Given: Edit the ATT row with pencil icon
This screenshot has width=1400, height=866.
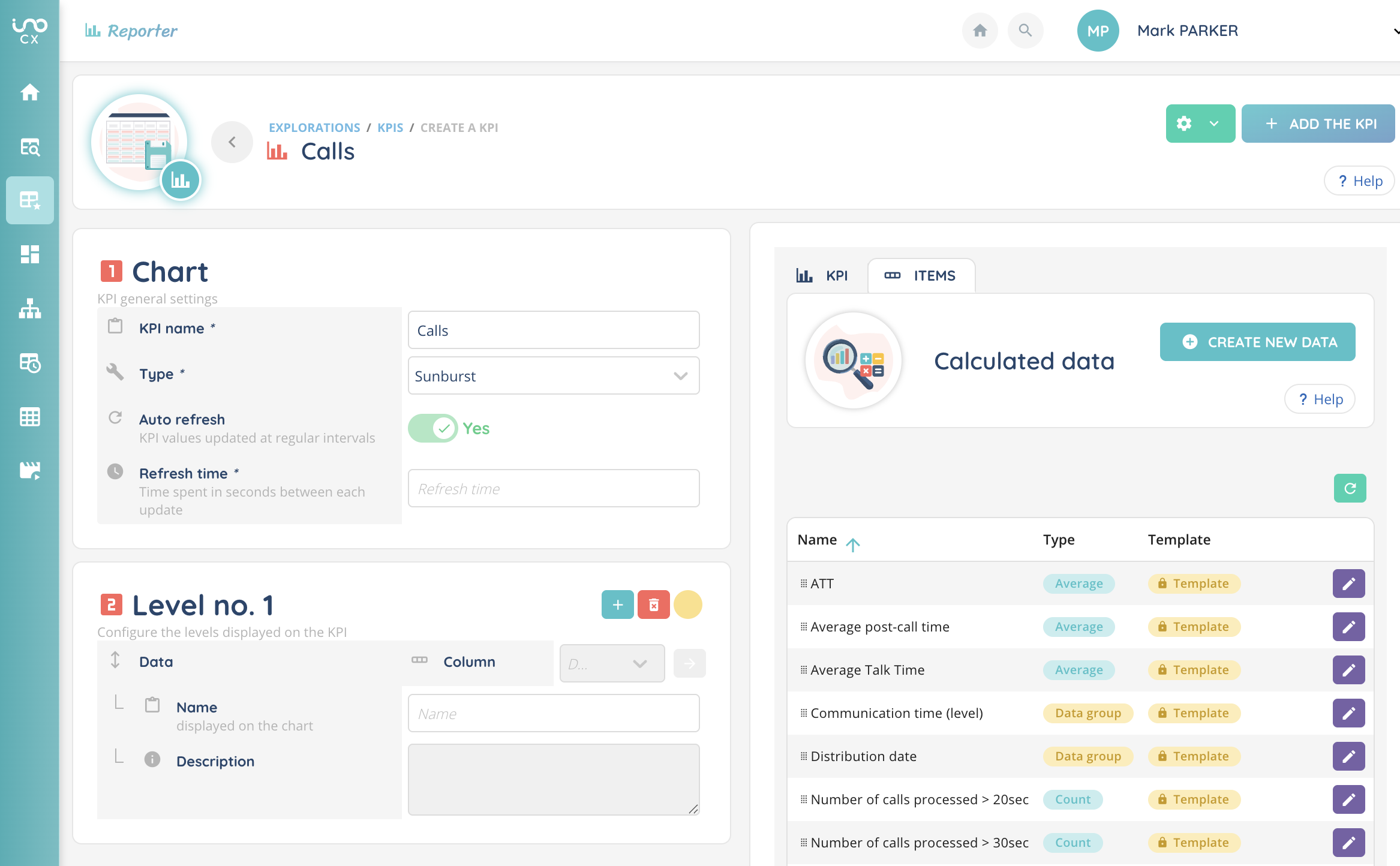Looking at the screenshot, I should (x=1348, y=584).
